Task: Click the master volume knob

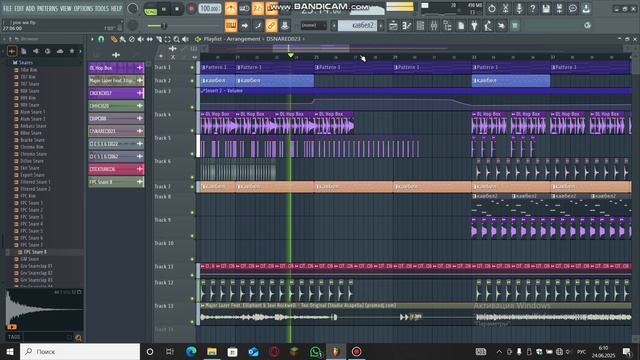Action: [133, 9]
